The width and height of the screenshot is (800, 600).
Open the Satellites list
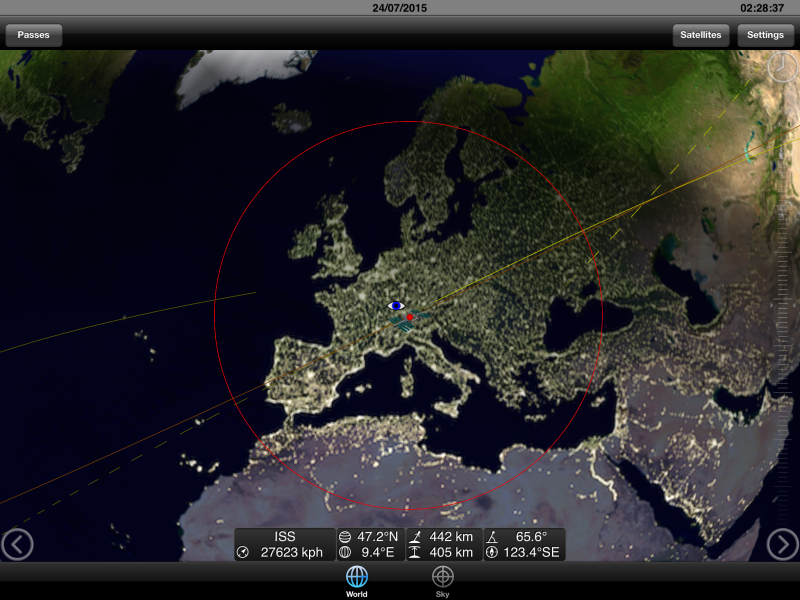coord(701,35)
